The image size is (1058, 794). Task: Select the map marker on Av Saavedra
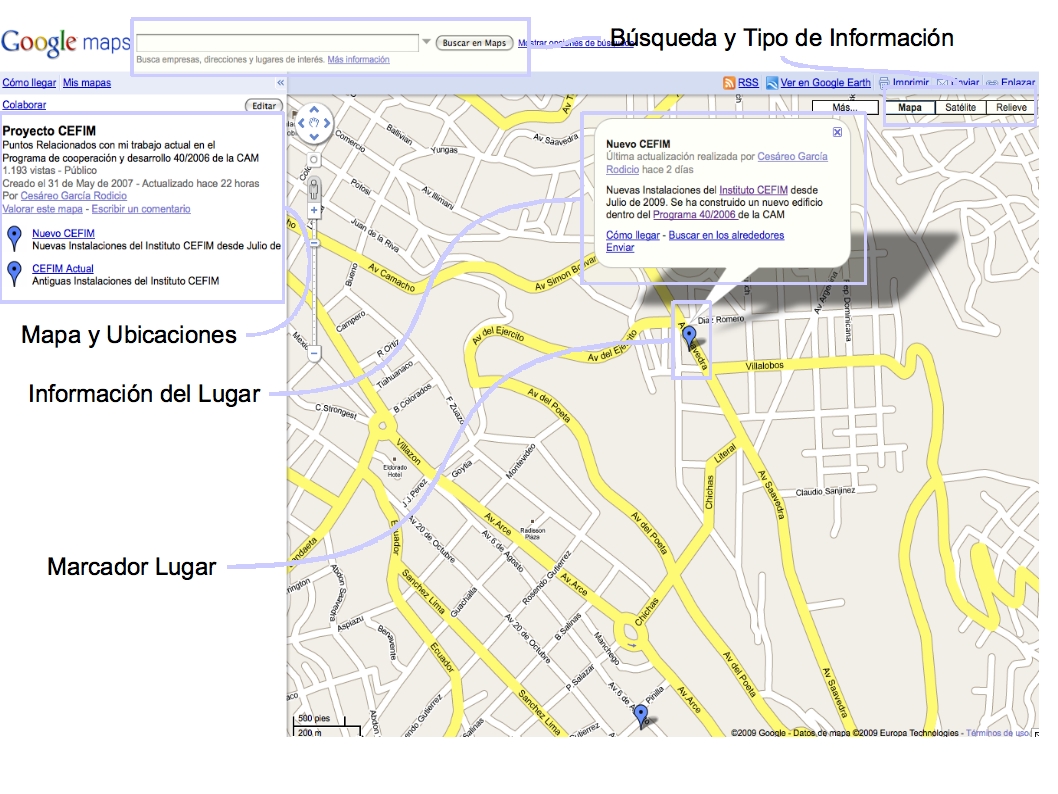click(690, 338)
